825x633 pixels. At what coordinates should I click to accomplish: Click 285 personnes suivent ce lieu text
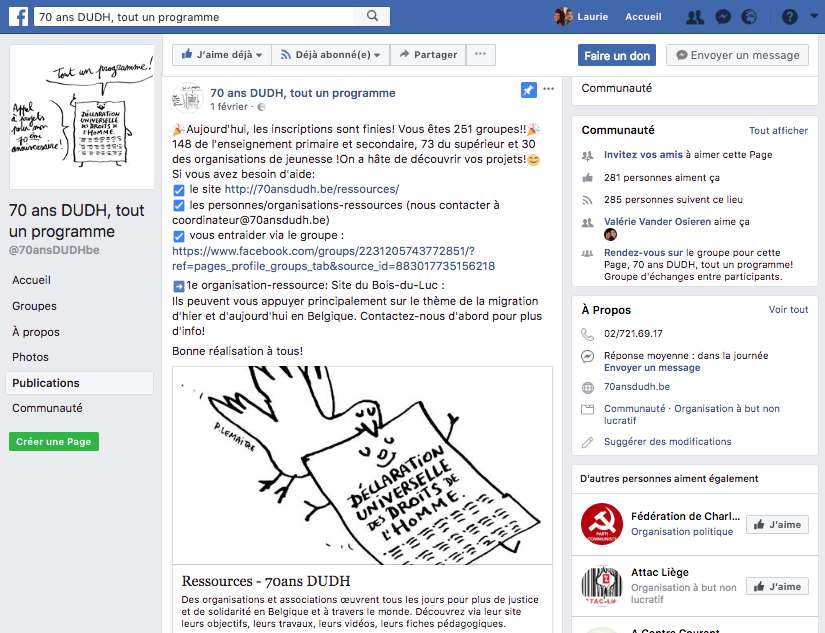673,199
